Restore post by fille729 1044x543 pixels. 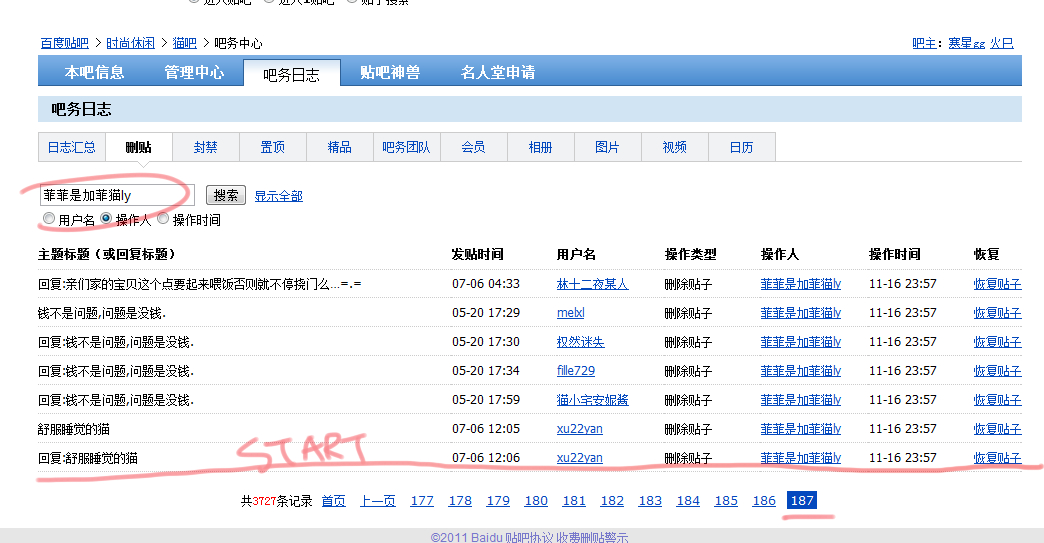pyautogui.click(x=997, y=371)
